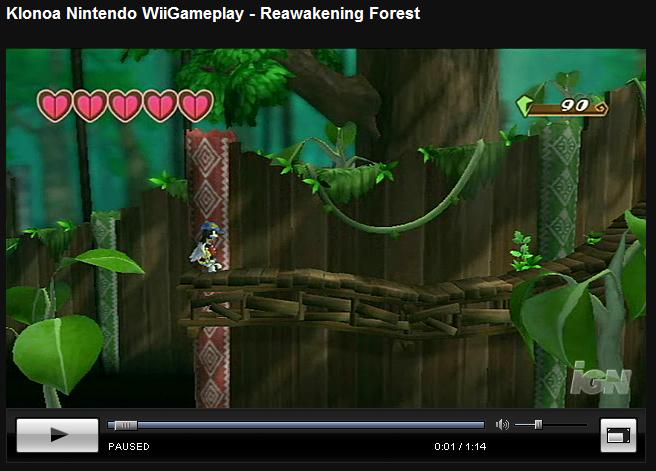656x471 pixels.
Task: Enter fullscreen with the bottom-right button
Action: [x=618, y=435]
